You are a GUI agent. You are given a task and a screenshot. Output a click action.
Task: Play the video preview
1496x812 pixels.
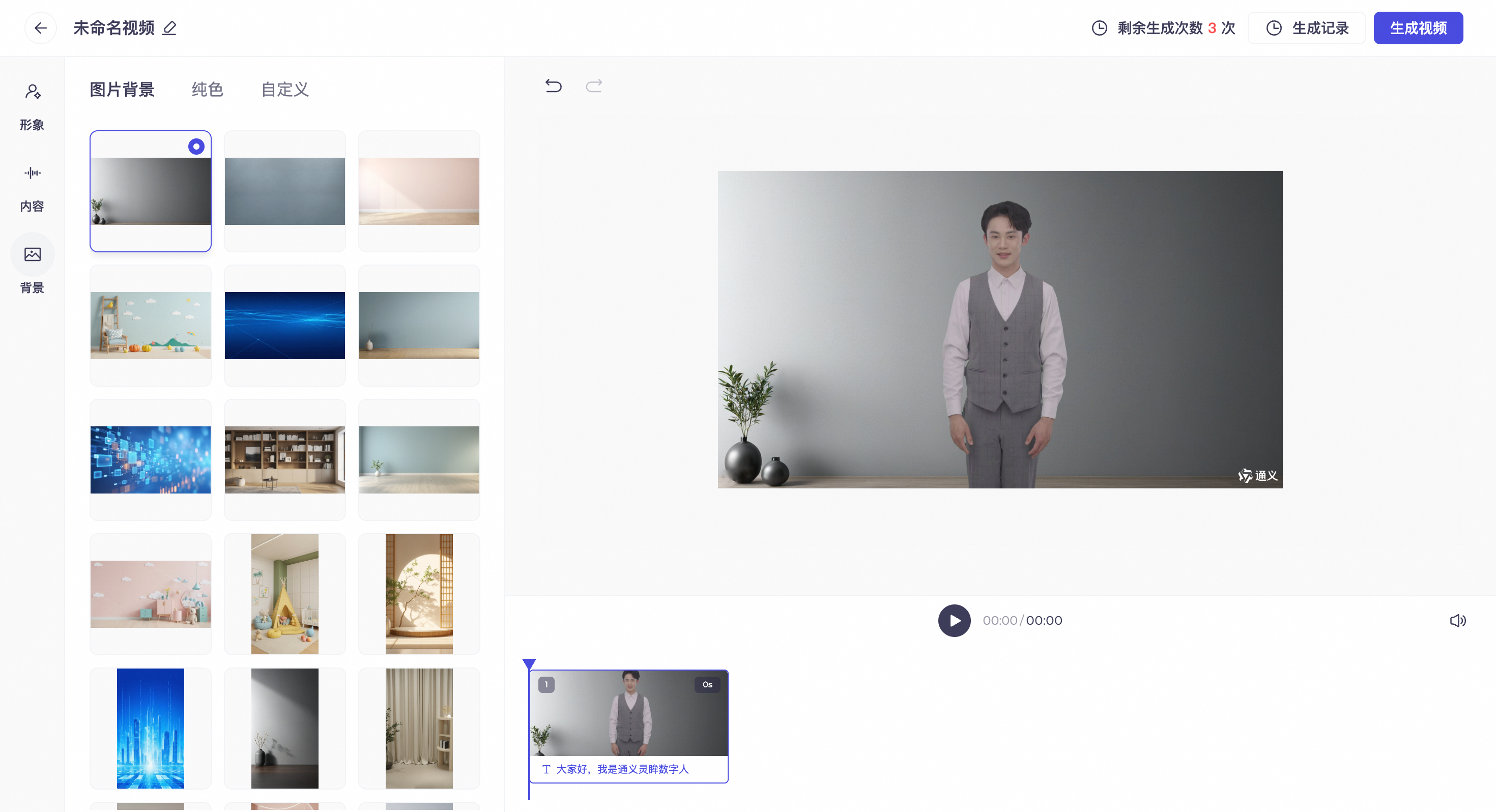[x=954, y=620]
